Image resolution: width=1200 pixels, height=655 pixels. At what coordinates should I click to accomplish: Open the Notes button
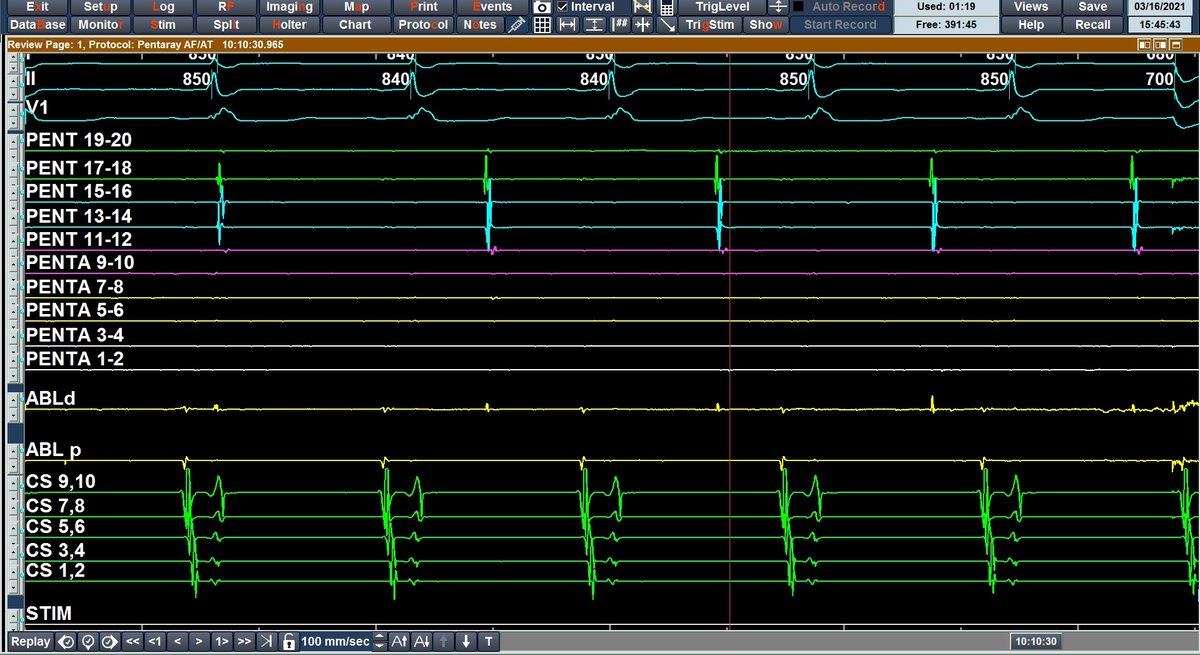[480, 25]
